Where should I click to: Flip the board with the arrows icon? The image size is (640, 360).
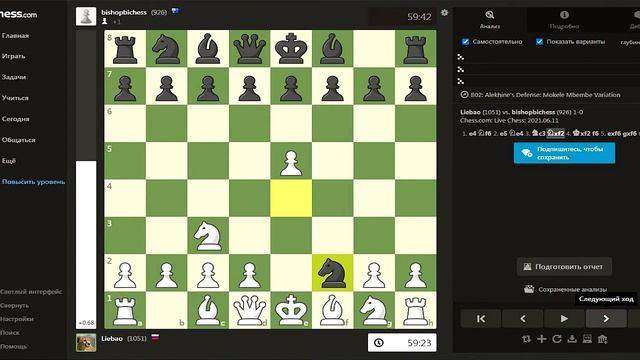click(x=527, y=339)
